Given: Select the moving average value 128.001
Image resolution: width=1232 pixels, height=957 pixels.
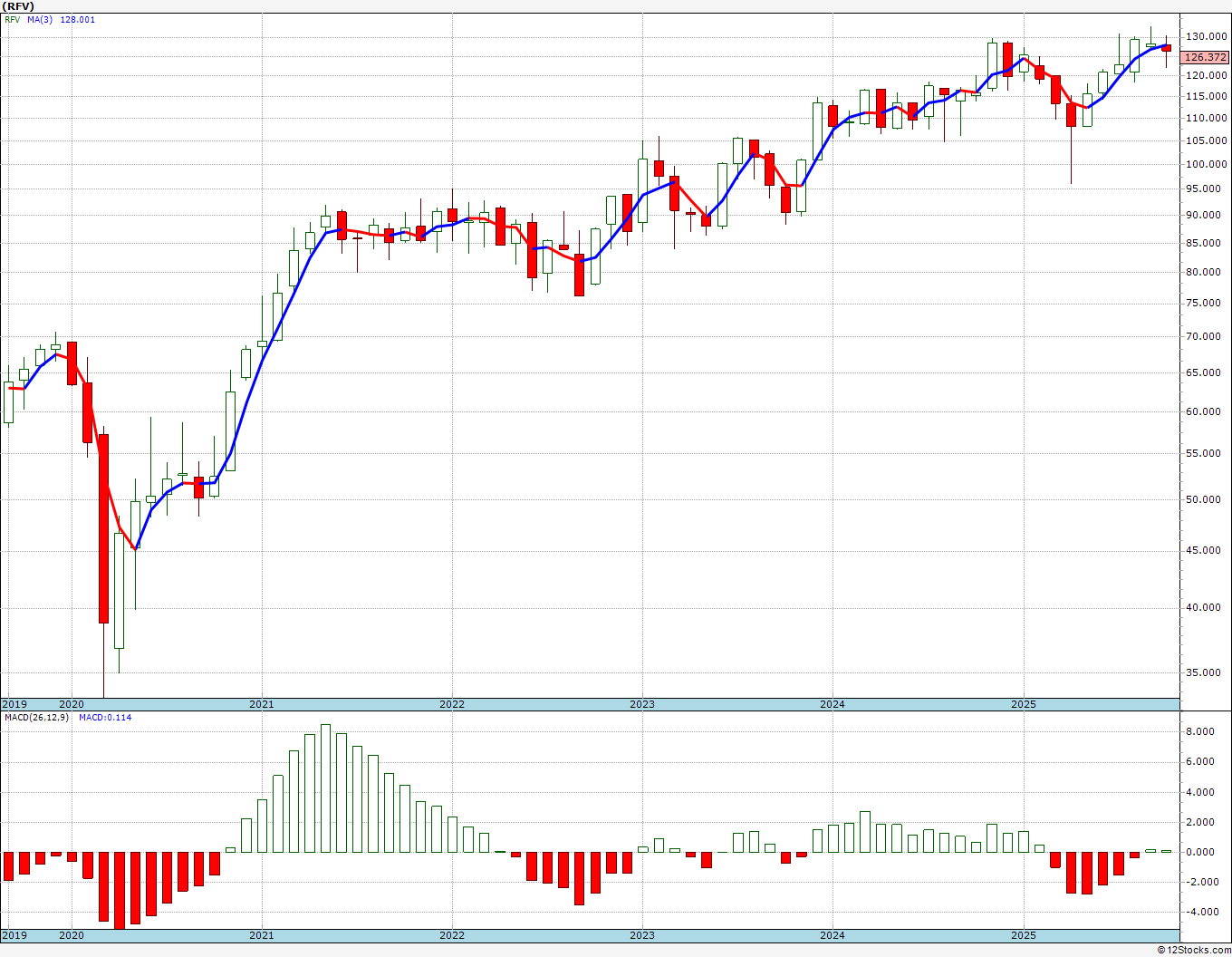Looking at the screenshot, I should click(77, 19).
